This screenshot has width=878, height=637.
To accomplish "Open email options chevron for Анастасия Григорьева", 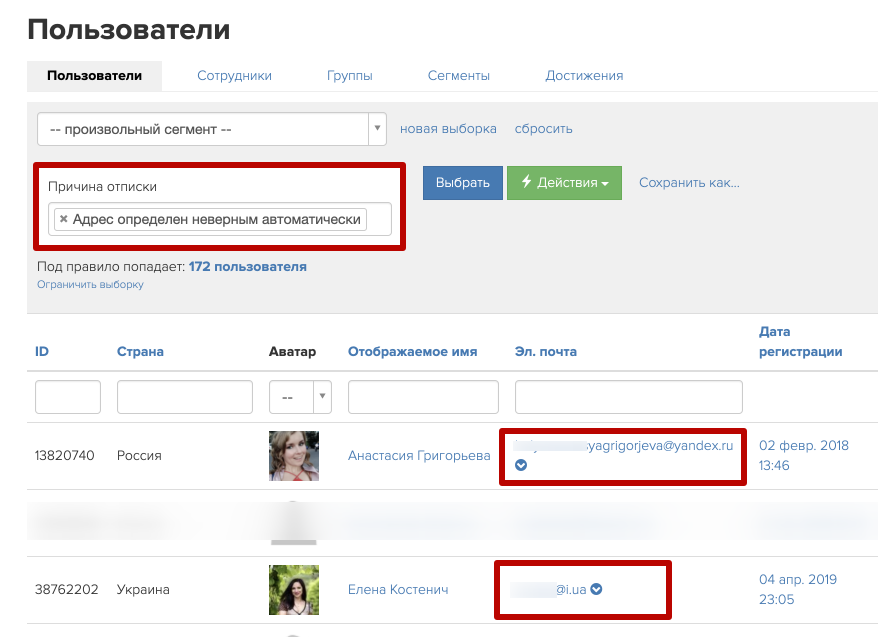I will point(520,465).
